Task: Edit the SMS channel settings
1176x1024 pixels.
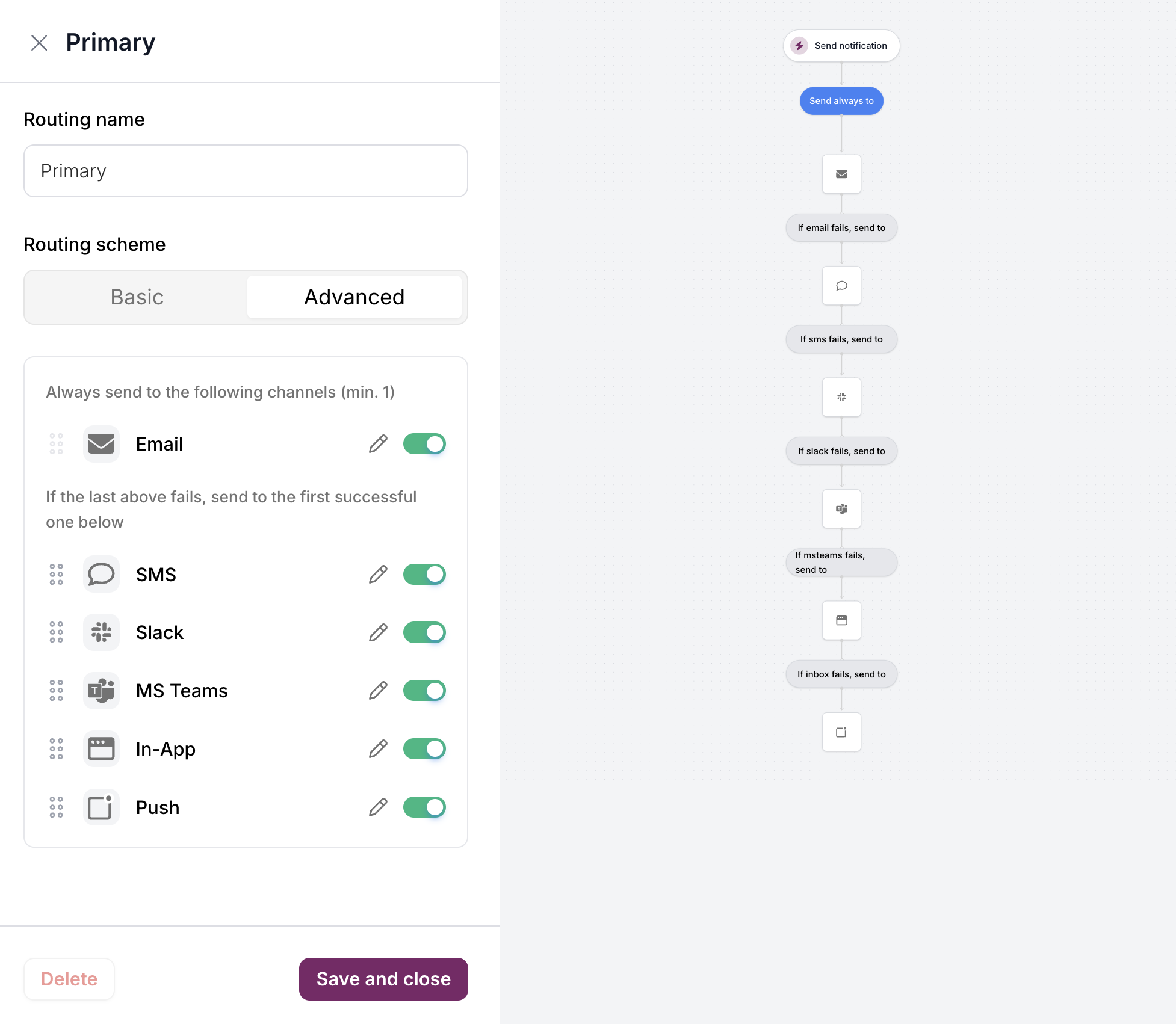Action: pyautogui.click(x=378, y=575)
